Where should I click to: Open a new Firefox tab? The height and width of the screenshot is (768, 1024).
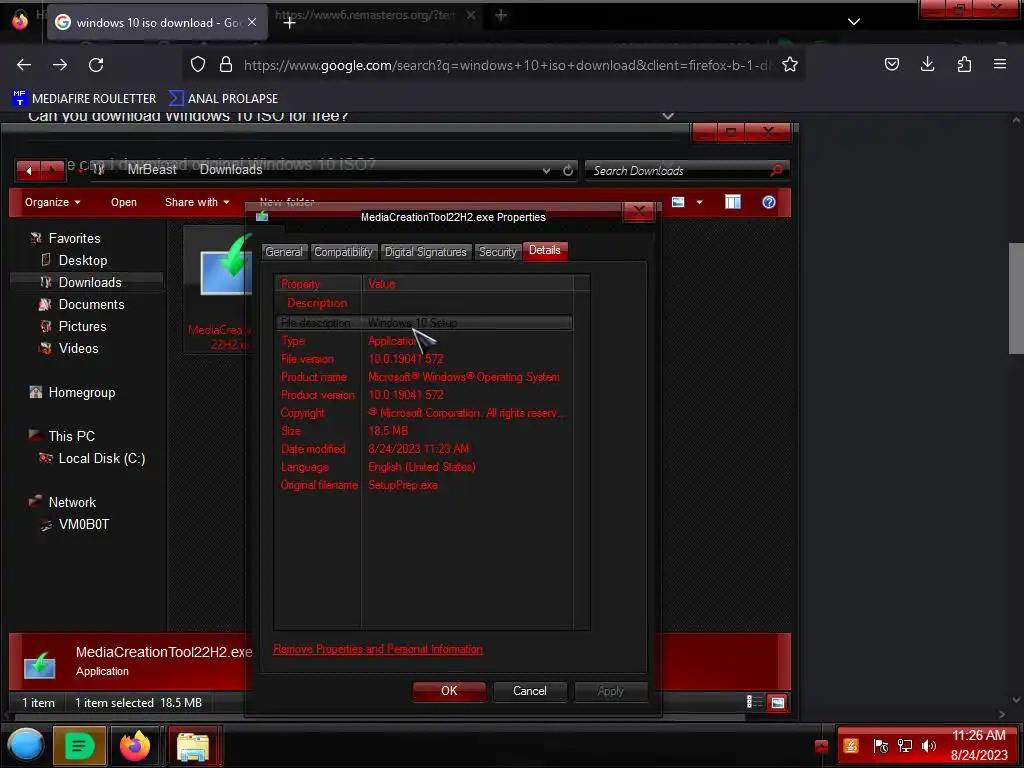290,22
